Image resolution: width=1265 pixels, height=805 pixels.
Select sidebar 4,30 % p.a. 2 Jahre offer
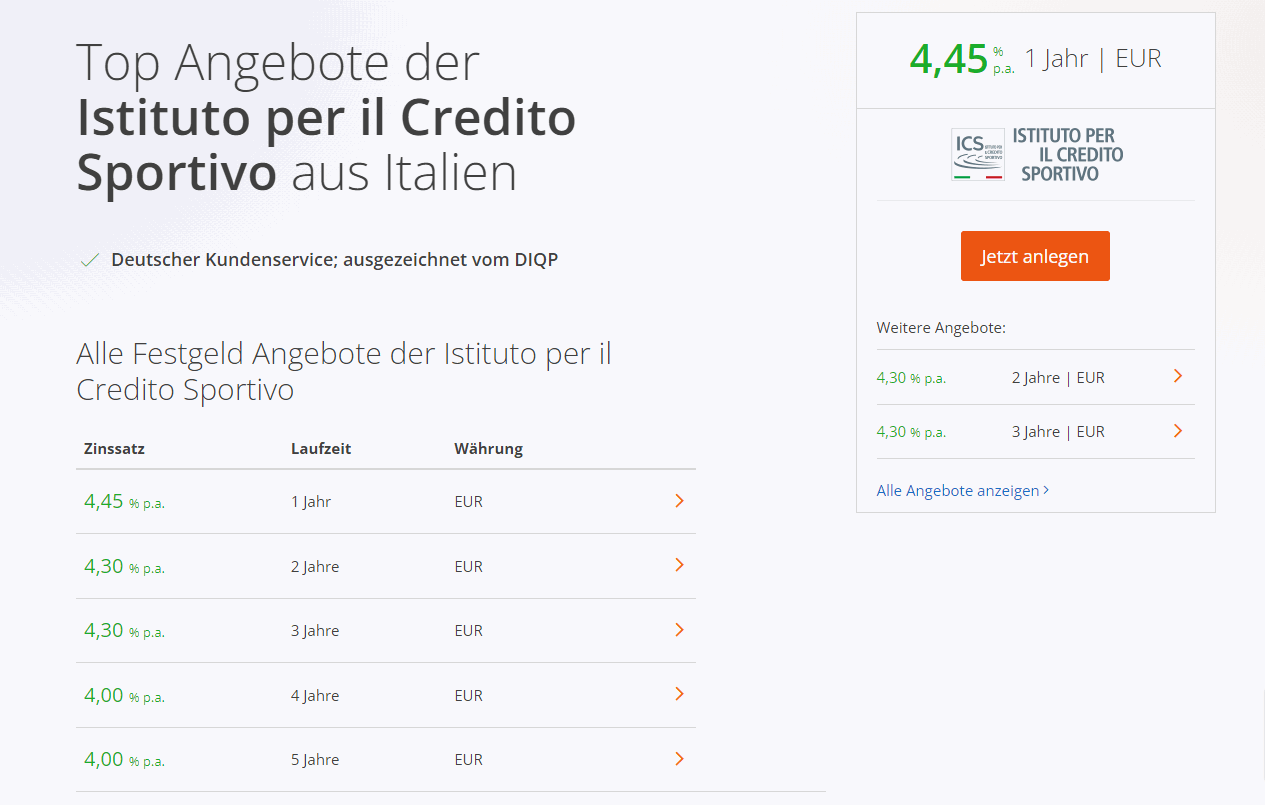tap(1035, 378)
